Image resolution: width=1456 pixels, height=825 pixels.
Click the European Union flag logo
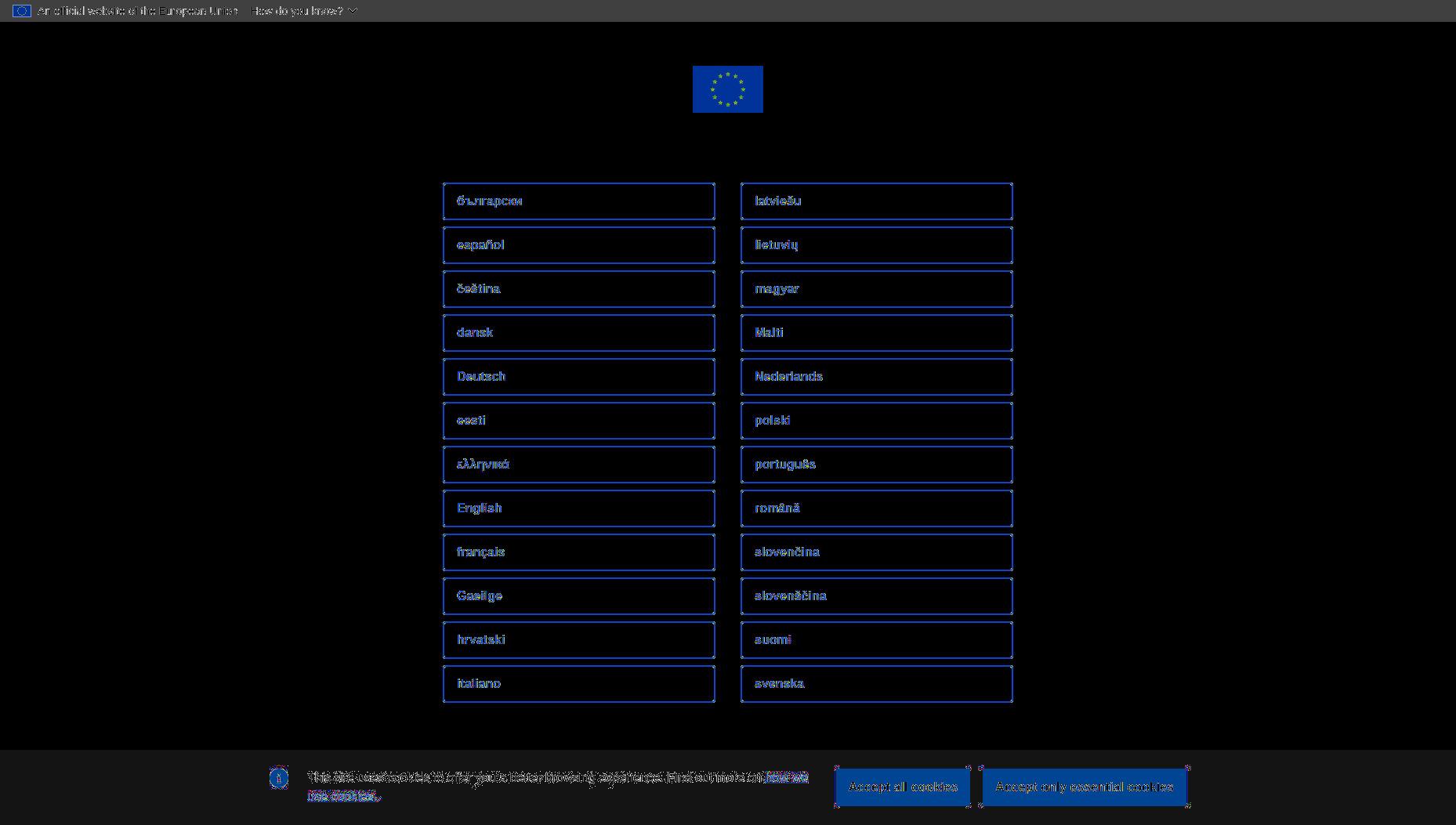click(x=727, y=89)
